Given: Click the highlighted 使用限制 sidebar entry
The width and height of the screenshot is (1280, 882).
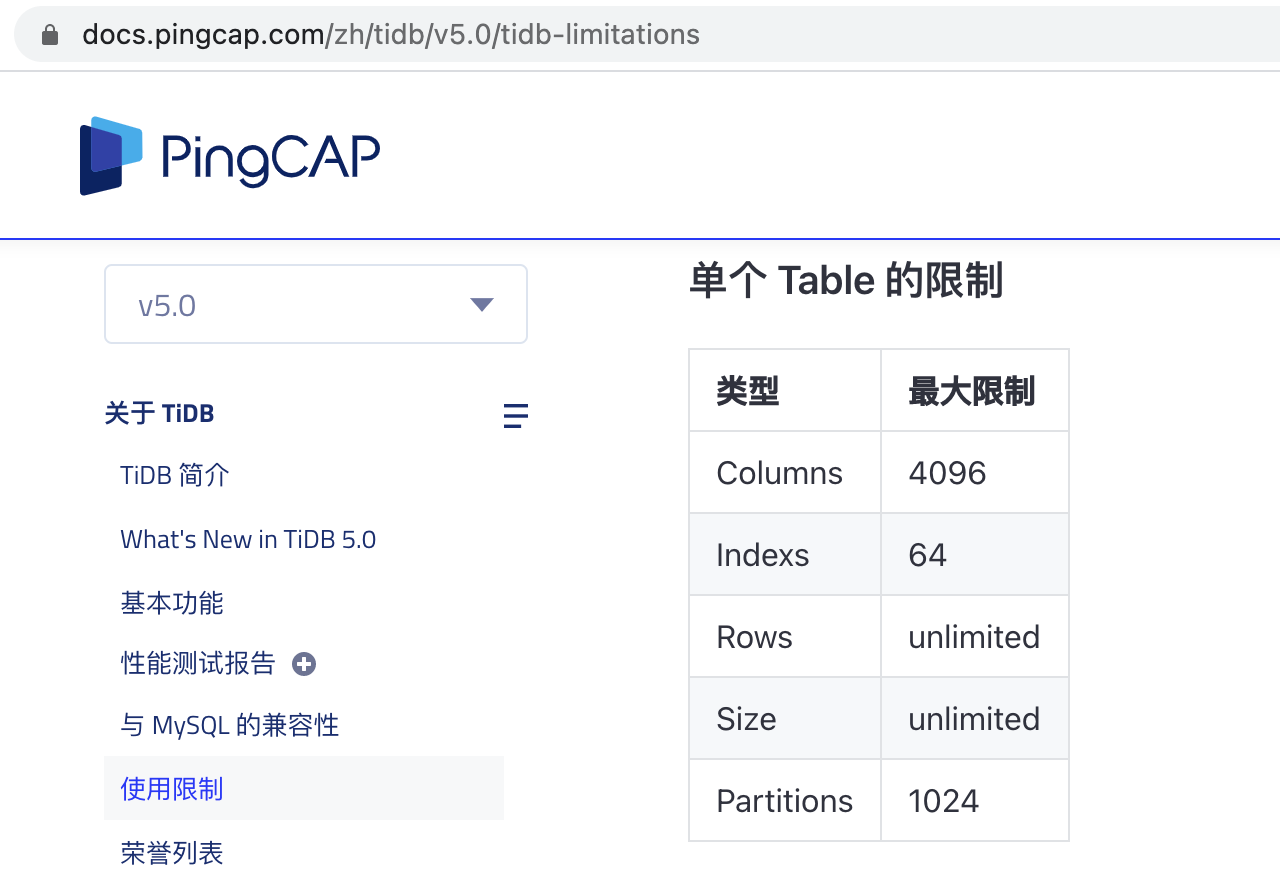Looking at the screenshot, I should click(x=171, y=789).
